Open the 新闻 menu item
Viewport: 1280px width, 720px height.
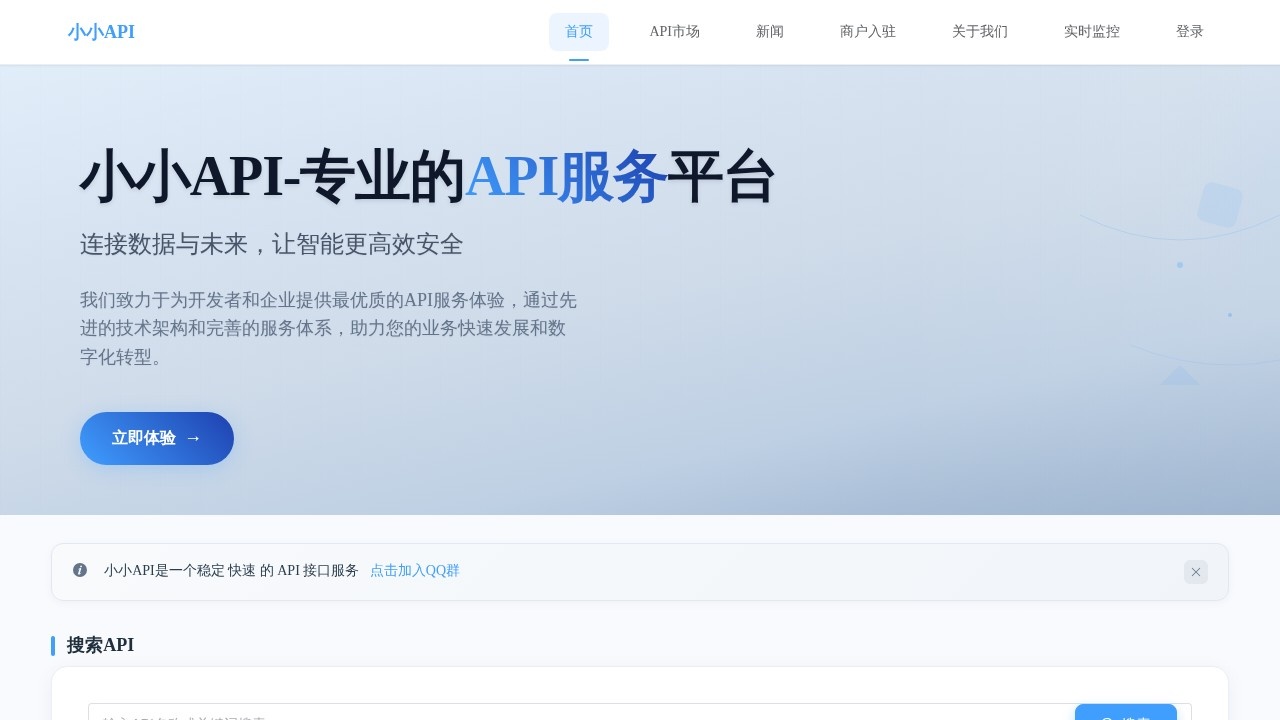769,32
